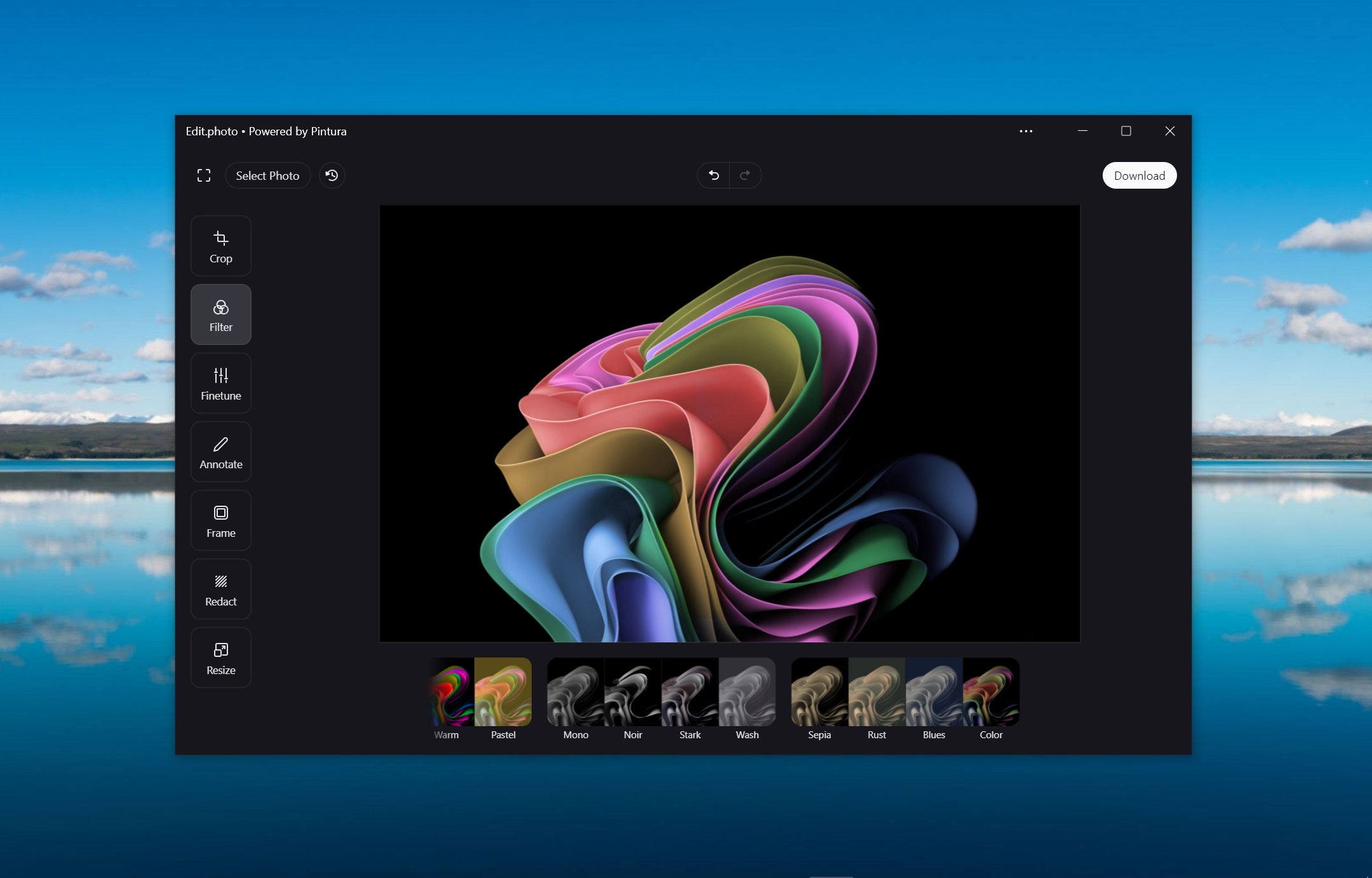Minimize the Edit.photo window
Viewport: 1372px width, 878px height.
coord(1082,131)
